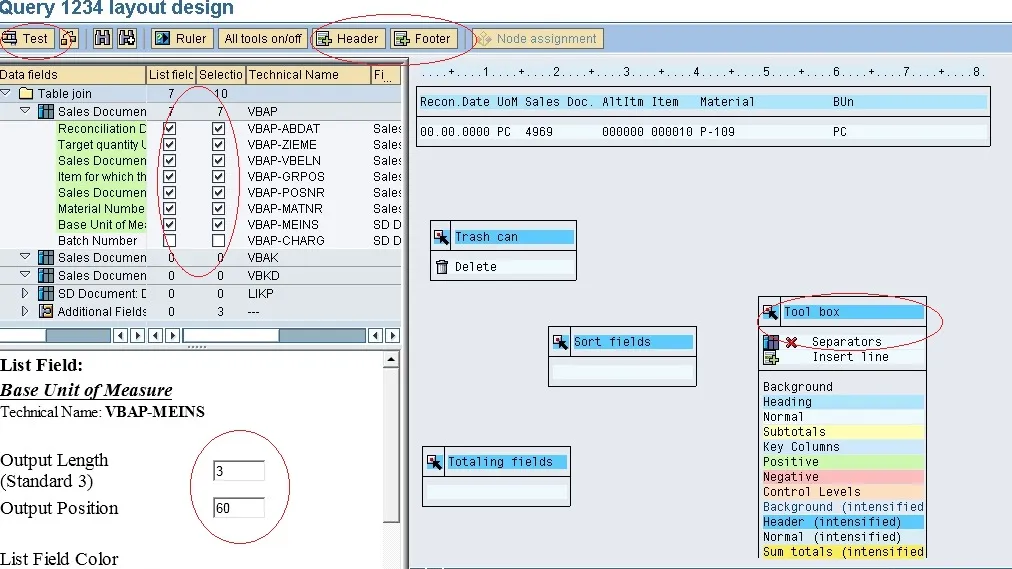This screenshot has width=1012, height=569.
Task: Click the Trash can move-handle icon
Action: click(441, 237)
